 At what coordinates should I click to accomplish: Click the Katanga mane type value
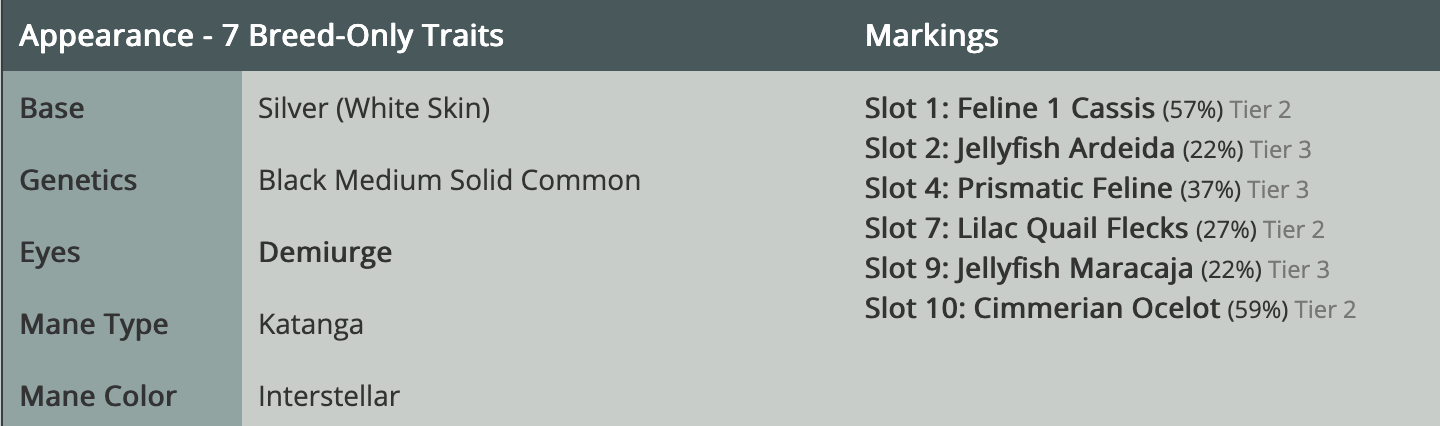point(311,324)
